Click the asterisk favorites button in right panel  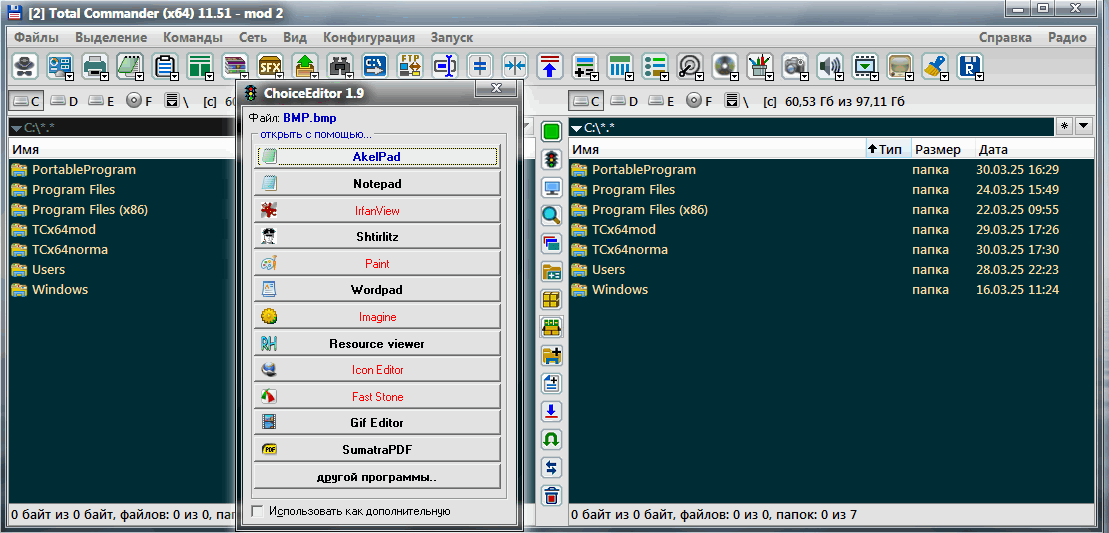1064,127
